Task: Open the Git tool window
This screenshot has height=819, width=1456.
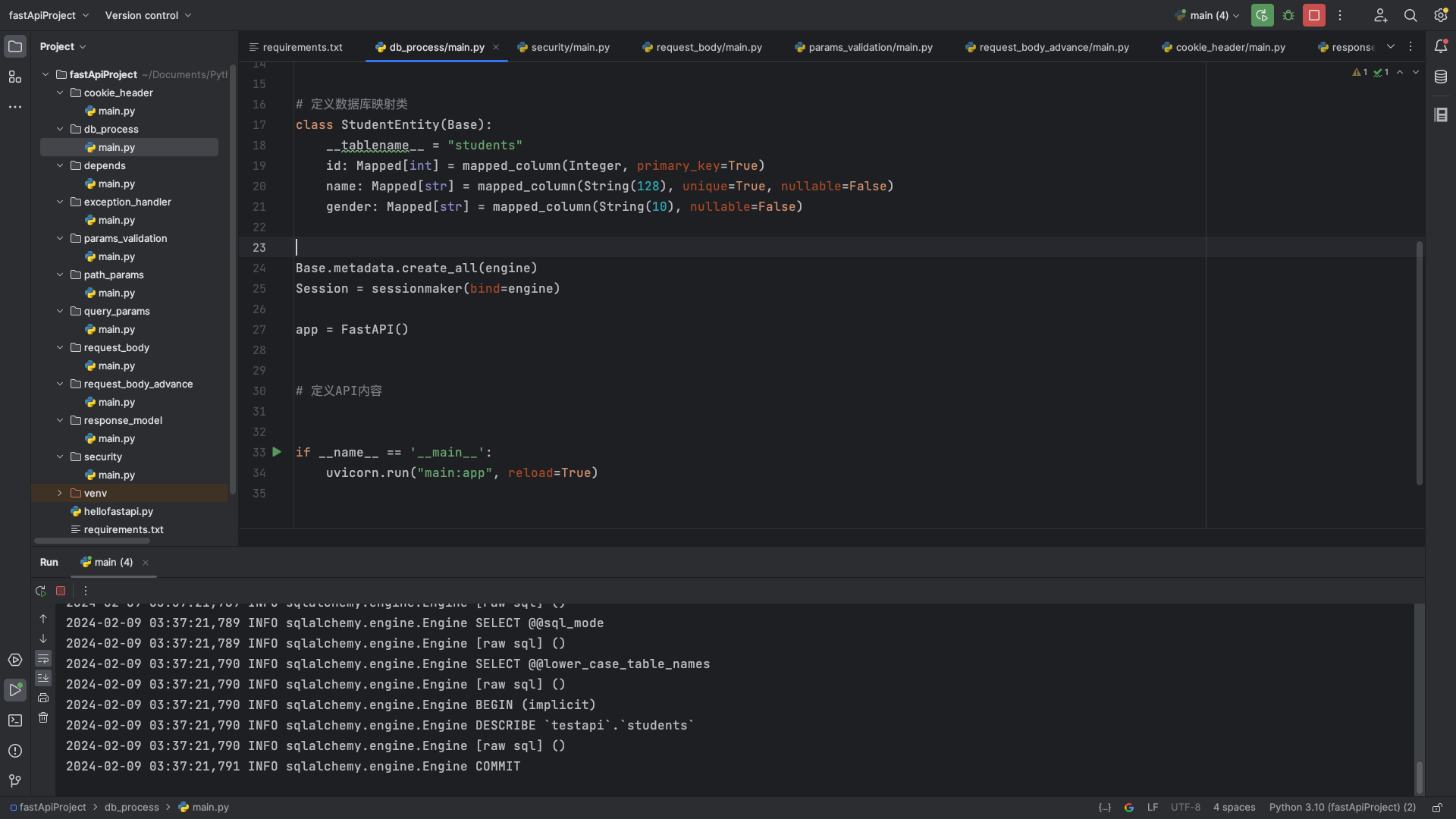Action: point(15,780)
